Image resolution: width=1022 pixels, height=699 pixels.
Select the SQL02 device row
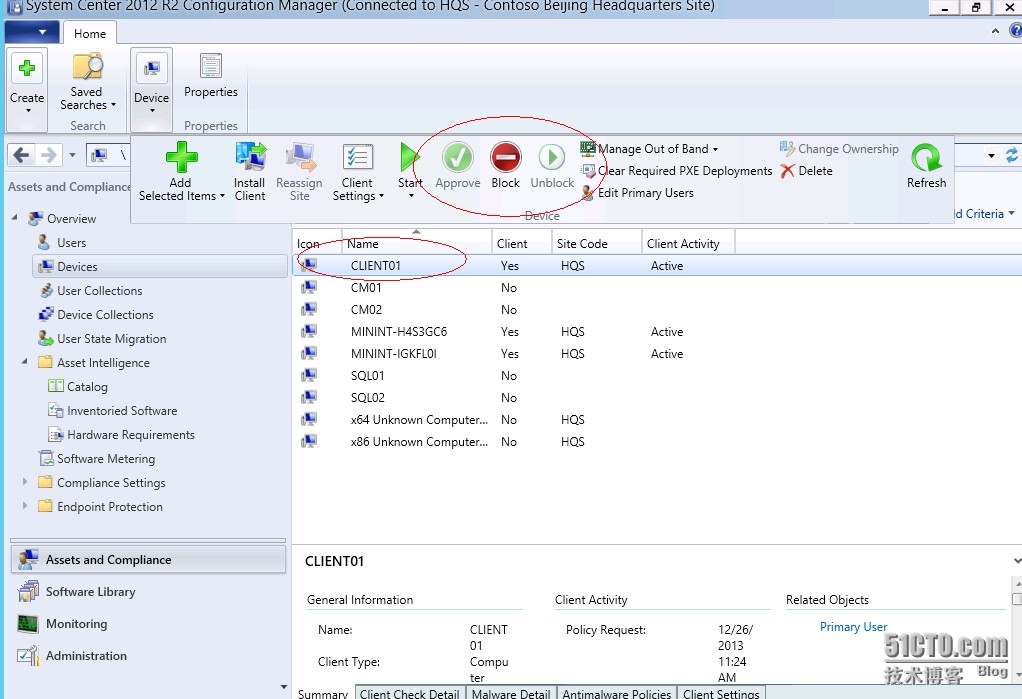pos(657,398)
